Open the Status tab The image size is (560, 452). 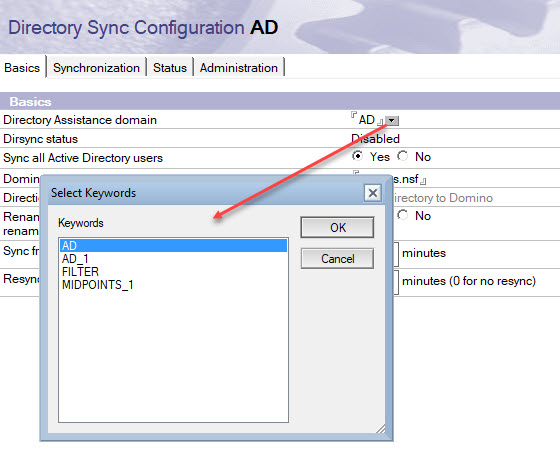click(170, 67)
